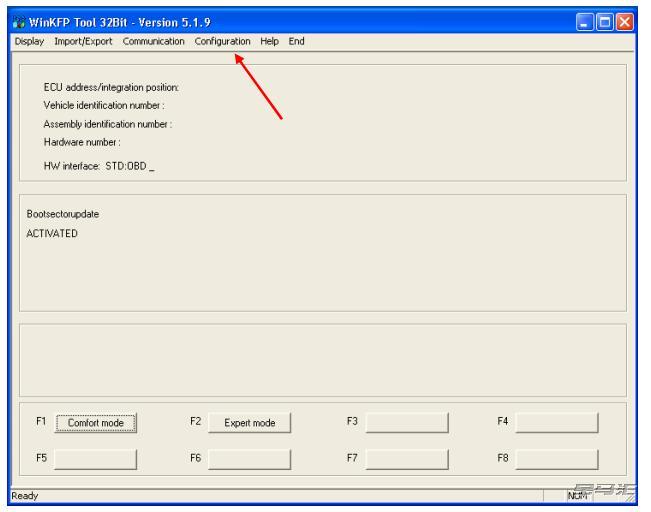Click the window title 'WinKFP Tool 32Bit - Version 5.1.9'
This screenshot has width=651, height=512.
(120, 22)
